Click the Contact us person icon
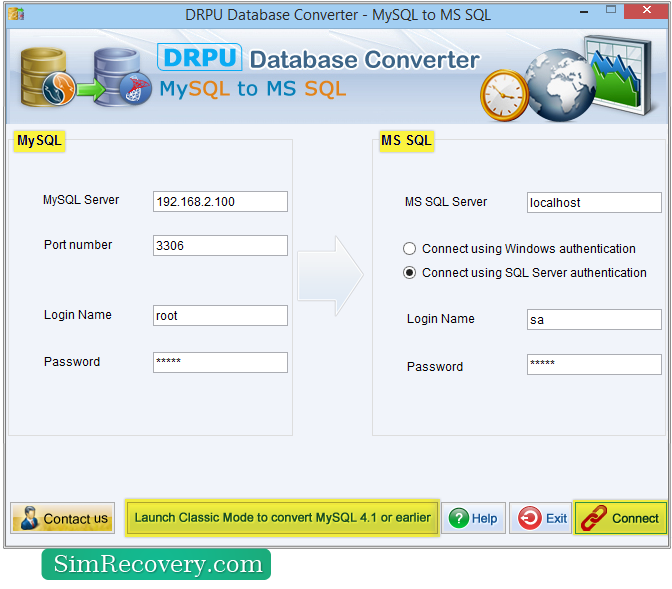 tap(29, 518)
